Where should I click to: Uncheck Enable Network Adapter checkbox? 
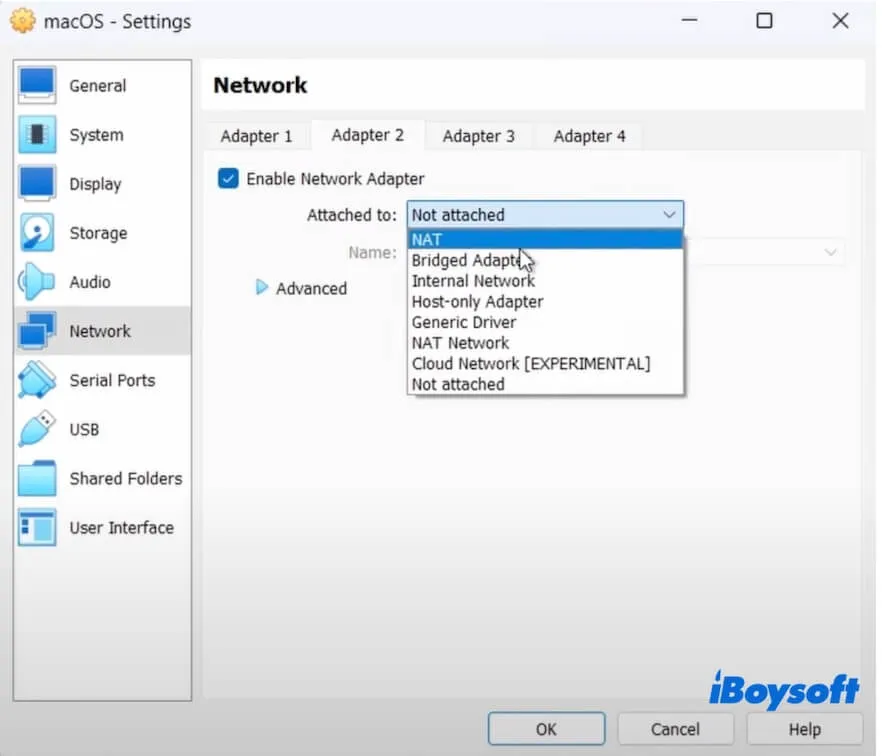[229, 179]
